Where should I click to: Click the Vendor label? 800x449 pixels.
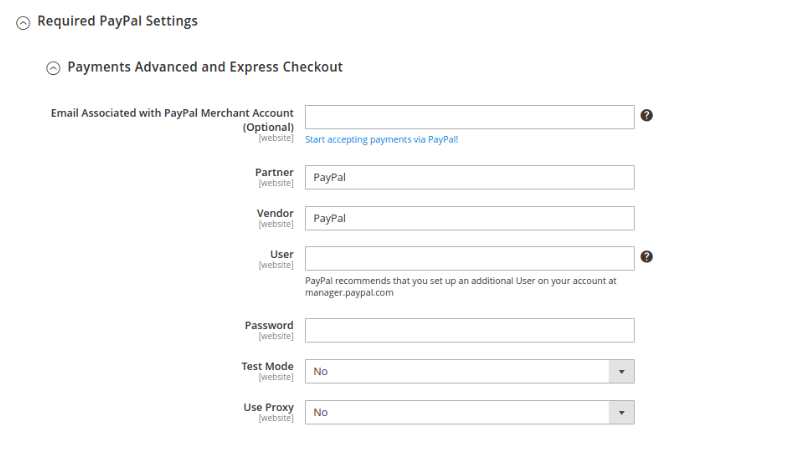click(x=275, y=213)
